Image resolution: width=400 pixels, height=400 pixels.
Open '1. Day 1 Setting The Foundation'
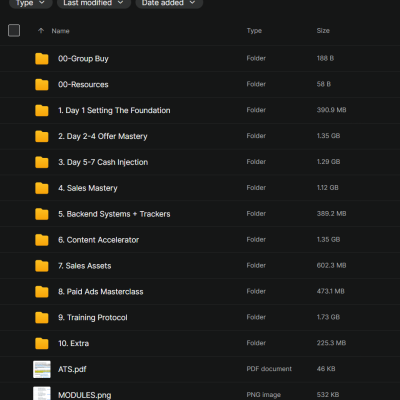114,111
